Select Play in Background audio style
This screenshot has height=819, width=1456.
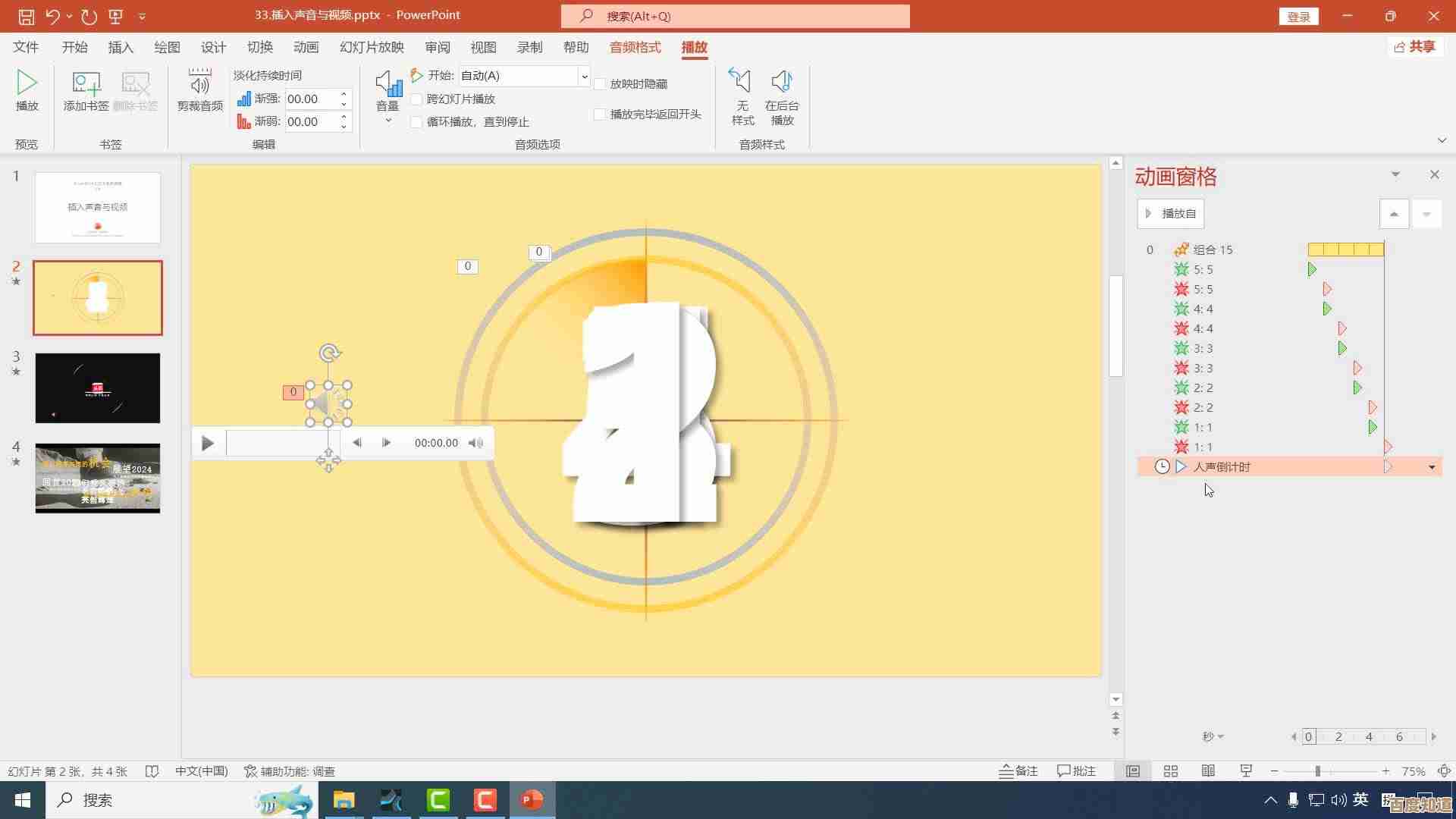781,96
